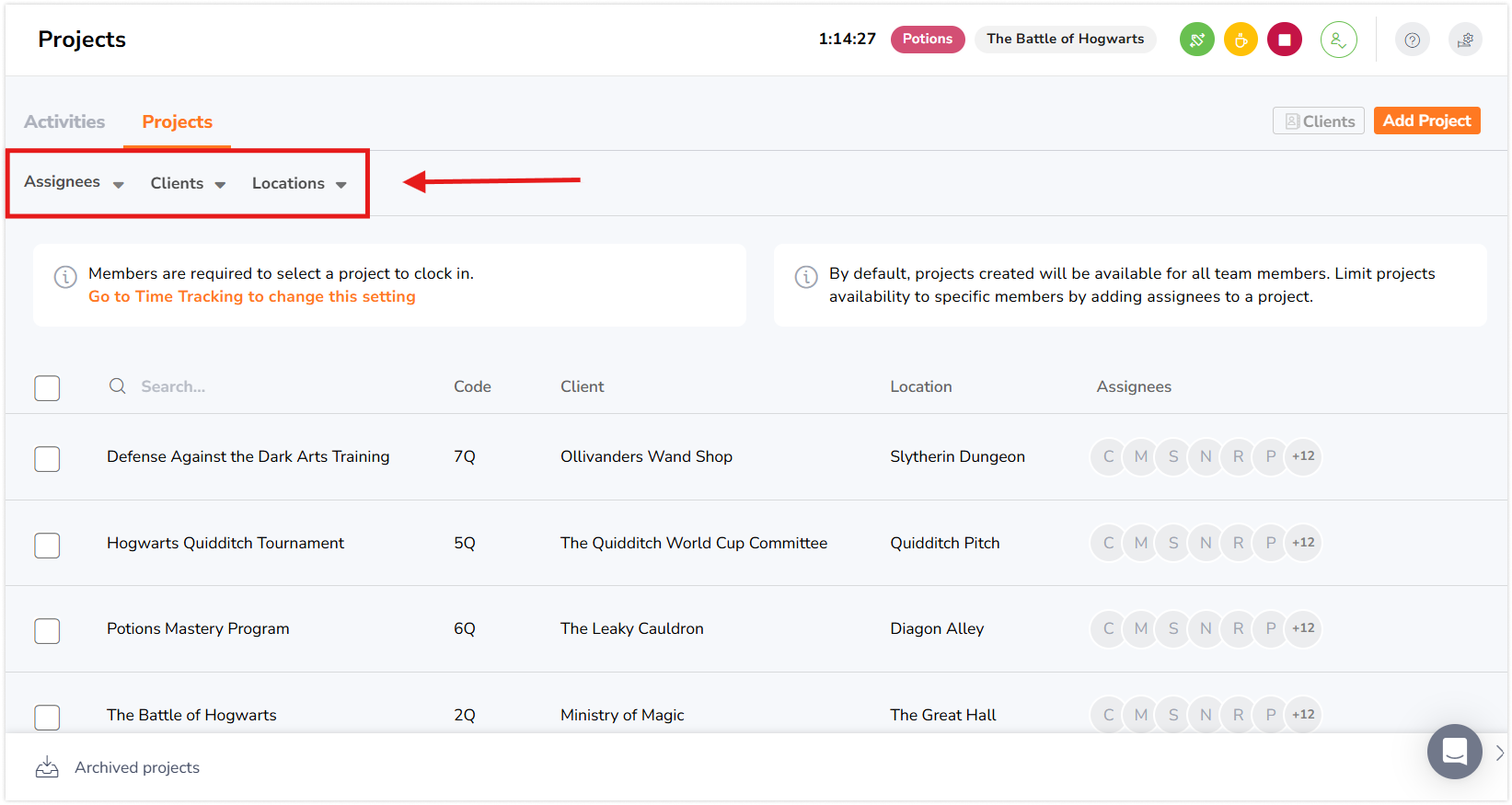The image size is (1512, 805).
Task: Click assignee N in Hogwarts Quidditch Tournament row
Action: click(x=1206, y=543)
